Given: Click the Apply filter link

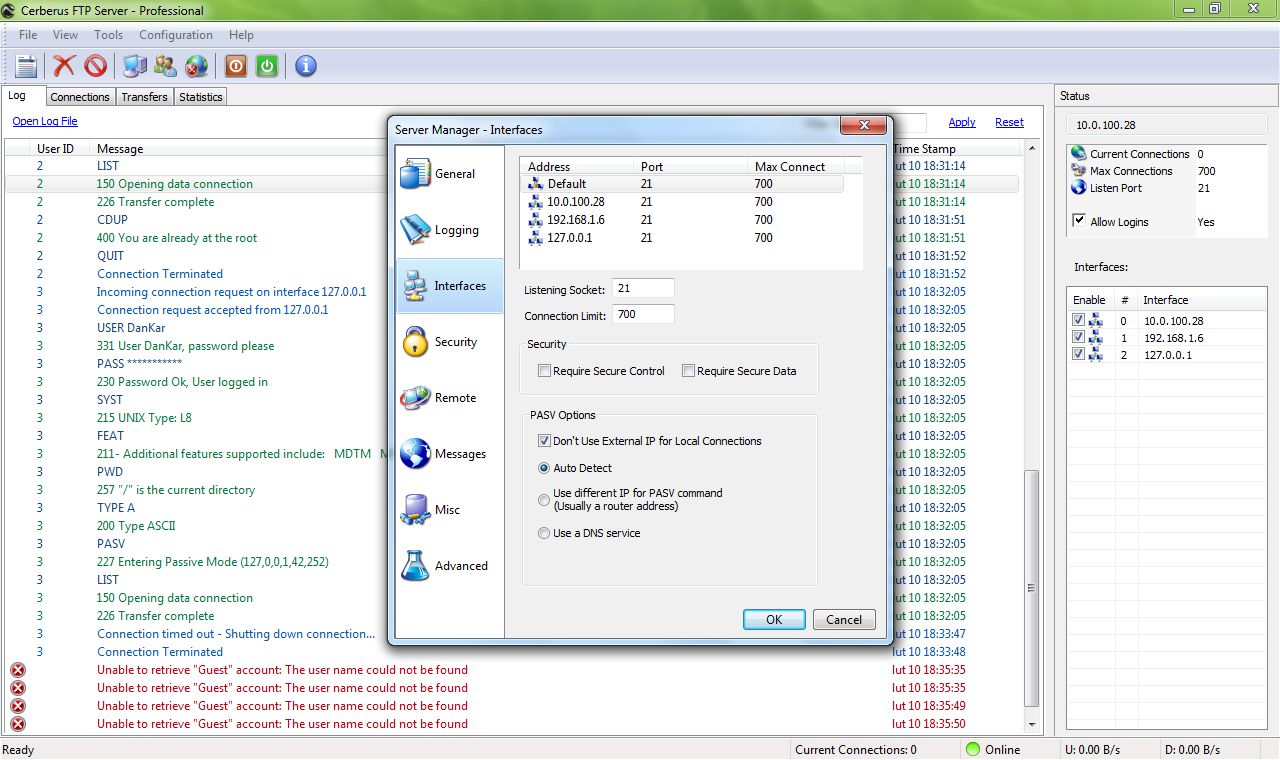Looking at the screenshot, I should 962,122.
